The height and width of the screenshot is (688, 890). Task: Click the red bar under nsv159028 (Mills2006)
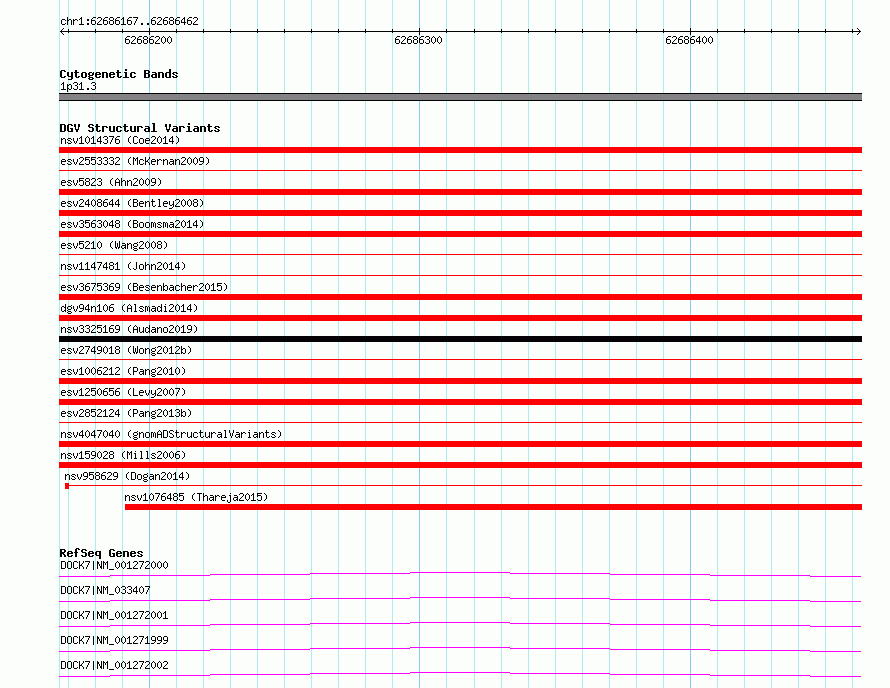click(460, 465)
